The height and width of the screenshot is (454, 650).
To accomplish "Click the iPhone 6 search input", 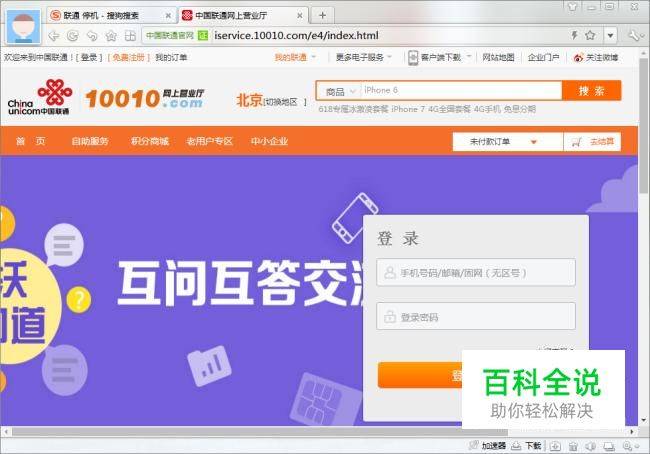I will pyautogui.click(x=461, y=90).
